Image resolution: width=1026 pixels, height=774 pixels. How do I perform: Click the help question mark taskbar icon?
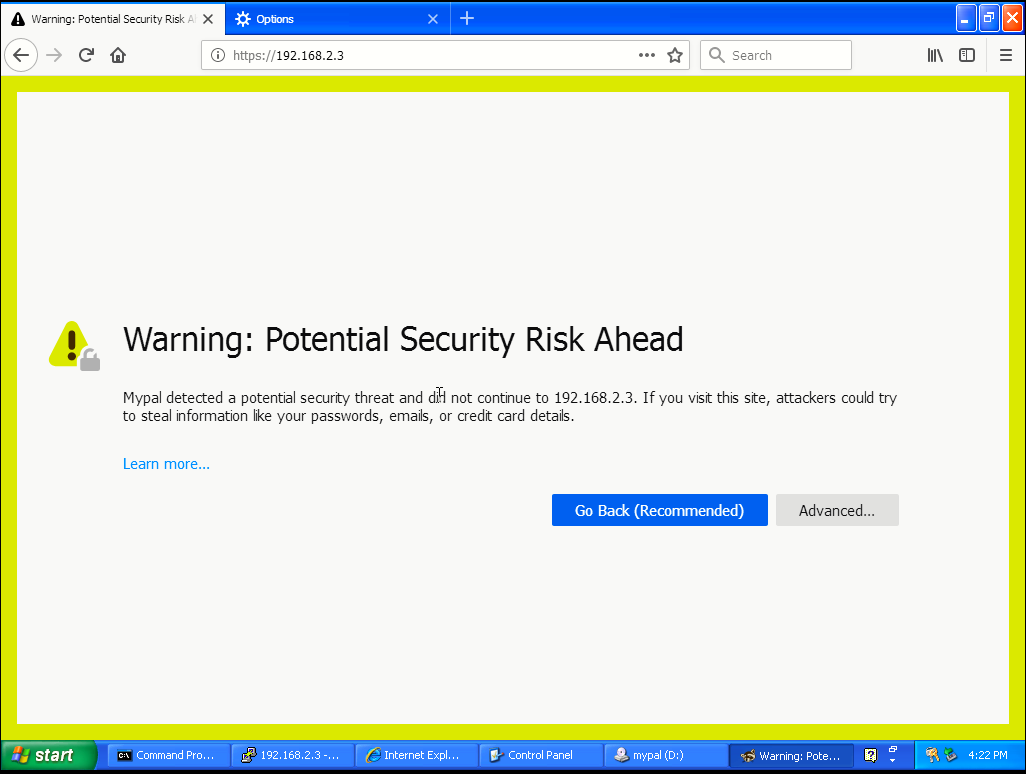pos(870,756)
